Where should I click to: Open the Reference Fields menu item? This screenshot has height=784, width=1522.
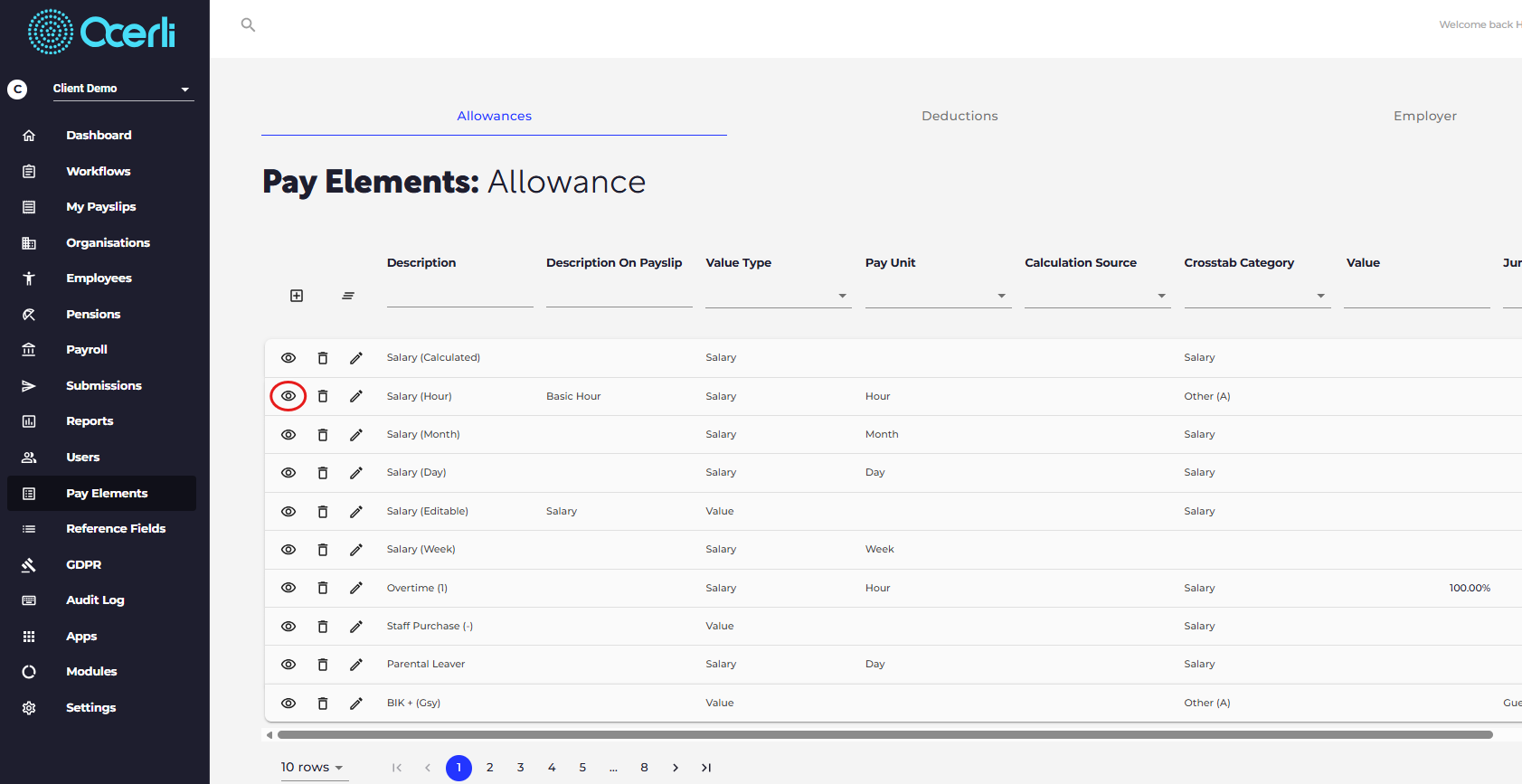pos(101,529)
